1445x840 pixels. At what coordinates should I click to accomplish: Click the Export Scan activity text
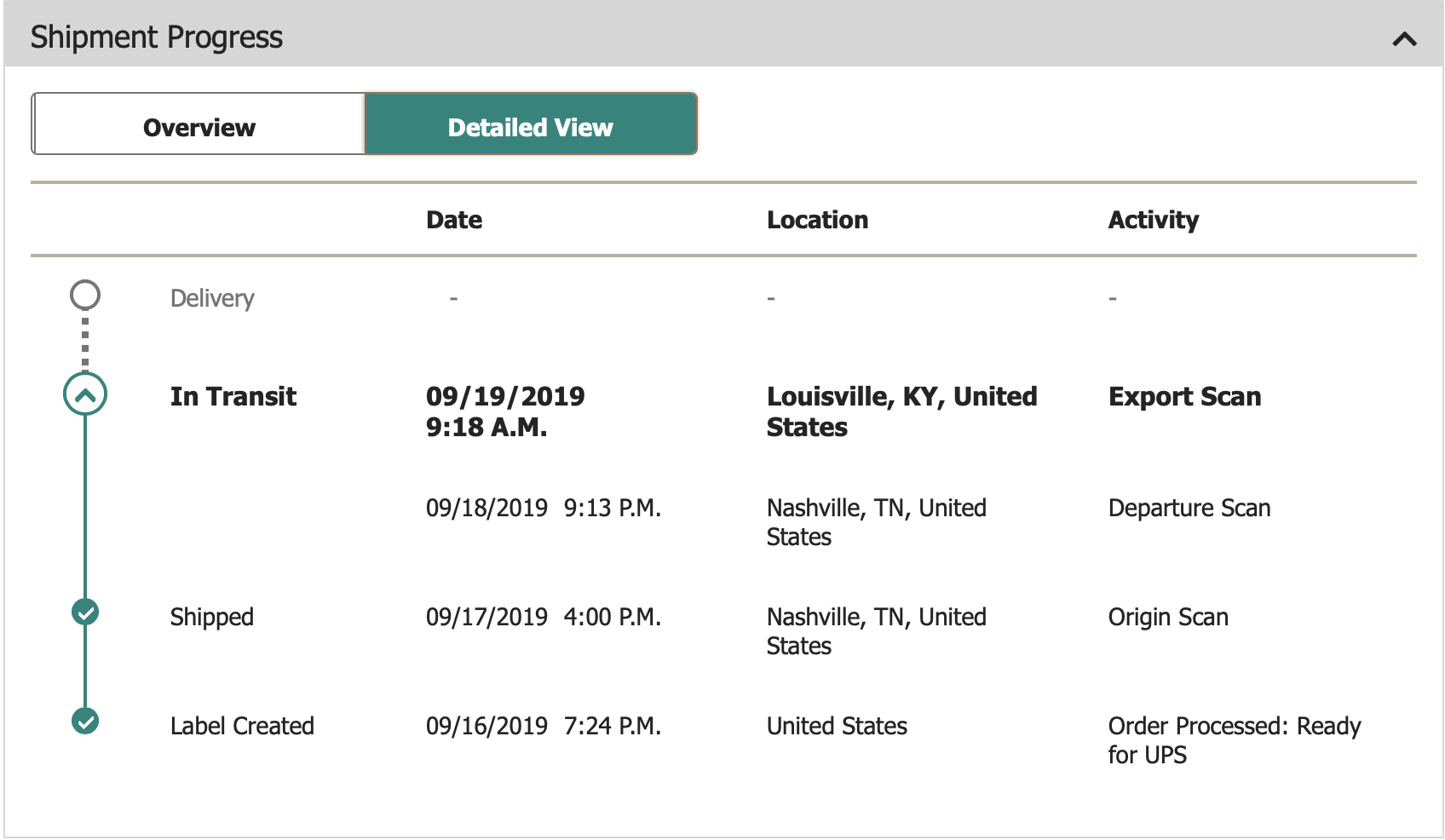click(1184, 396)
